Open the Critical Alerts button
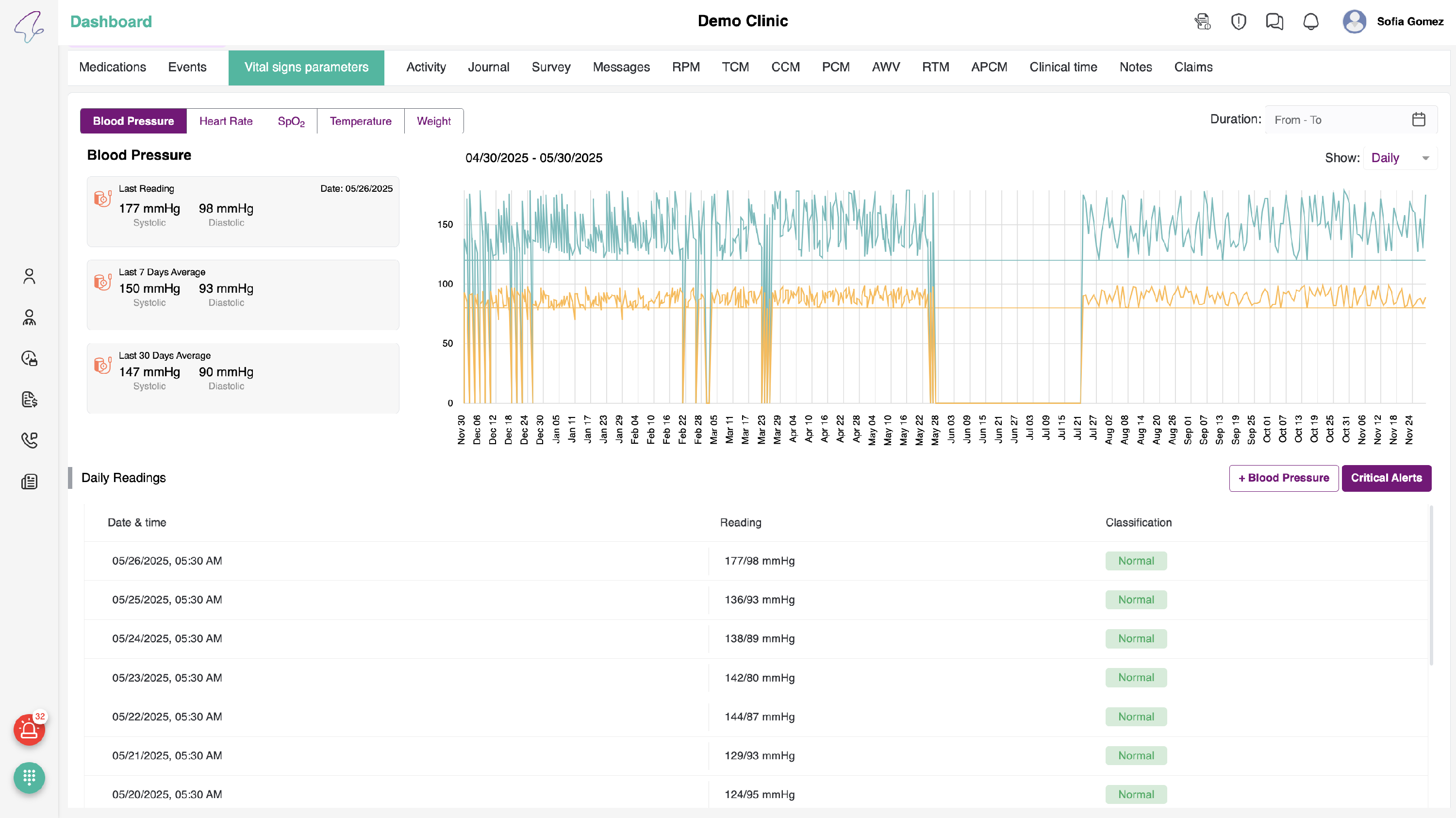The image size is (1456, 818). pyautogui.click(x=1386, y=478)
